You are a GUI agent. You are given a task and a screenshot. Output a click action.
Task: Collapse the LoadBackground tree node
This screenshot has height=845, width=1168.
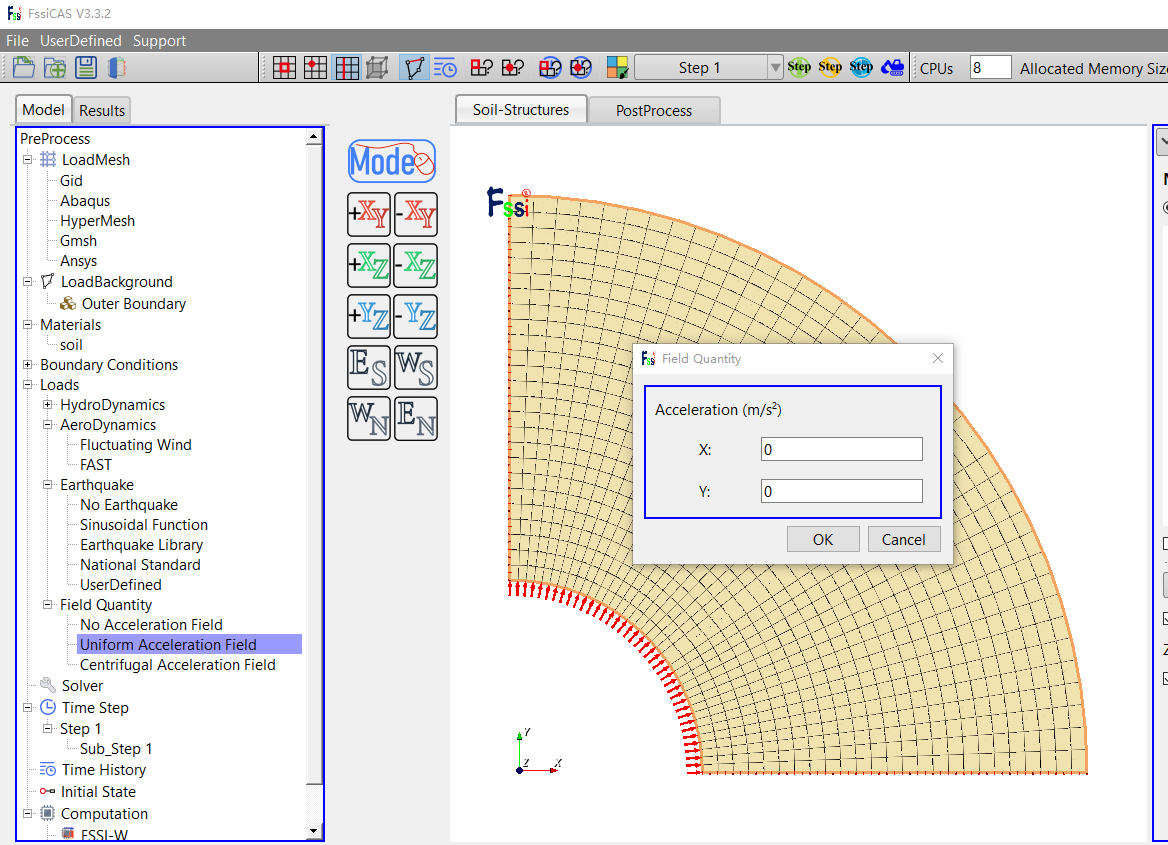(x=28, y=282)
